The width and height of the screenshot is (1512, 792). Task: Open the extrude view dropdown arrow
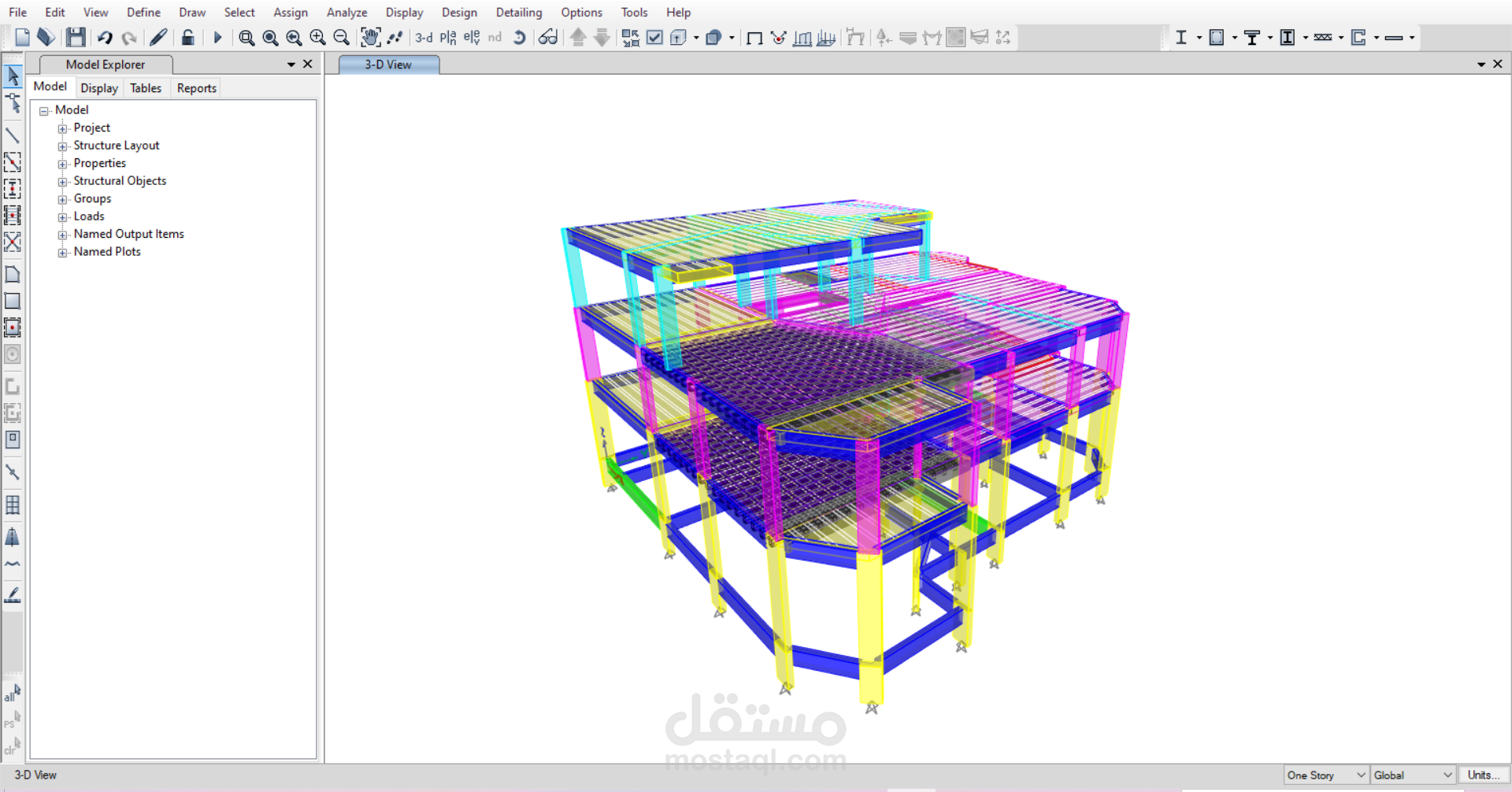tap(696, 37)
